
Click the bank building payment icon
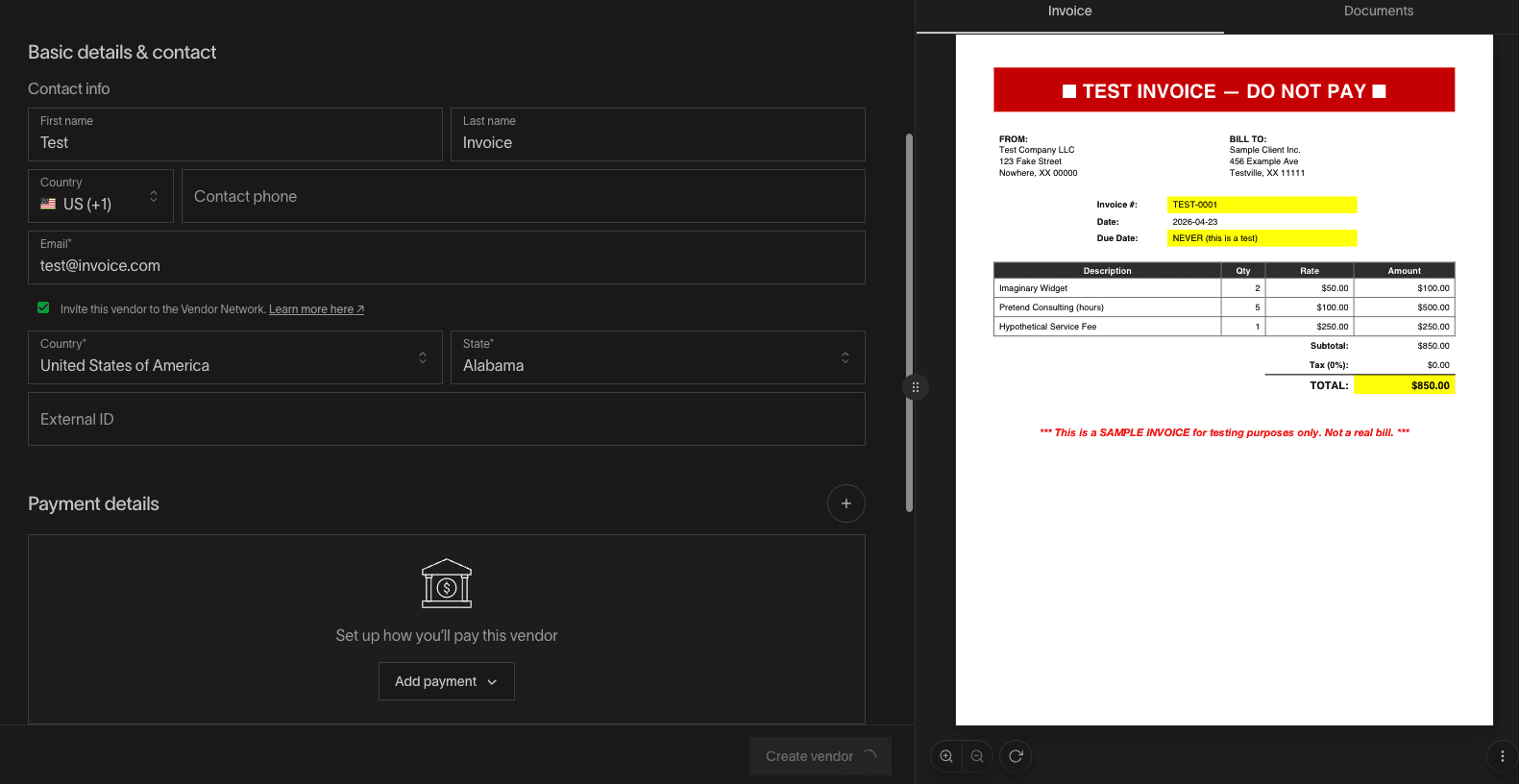coord(447,583)
